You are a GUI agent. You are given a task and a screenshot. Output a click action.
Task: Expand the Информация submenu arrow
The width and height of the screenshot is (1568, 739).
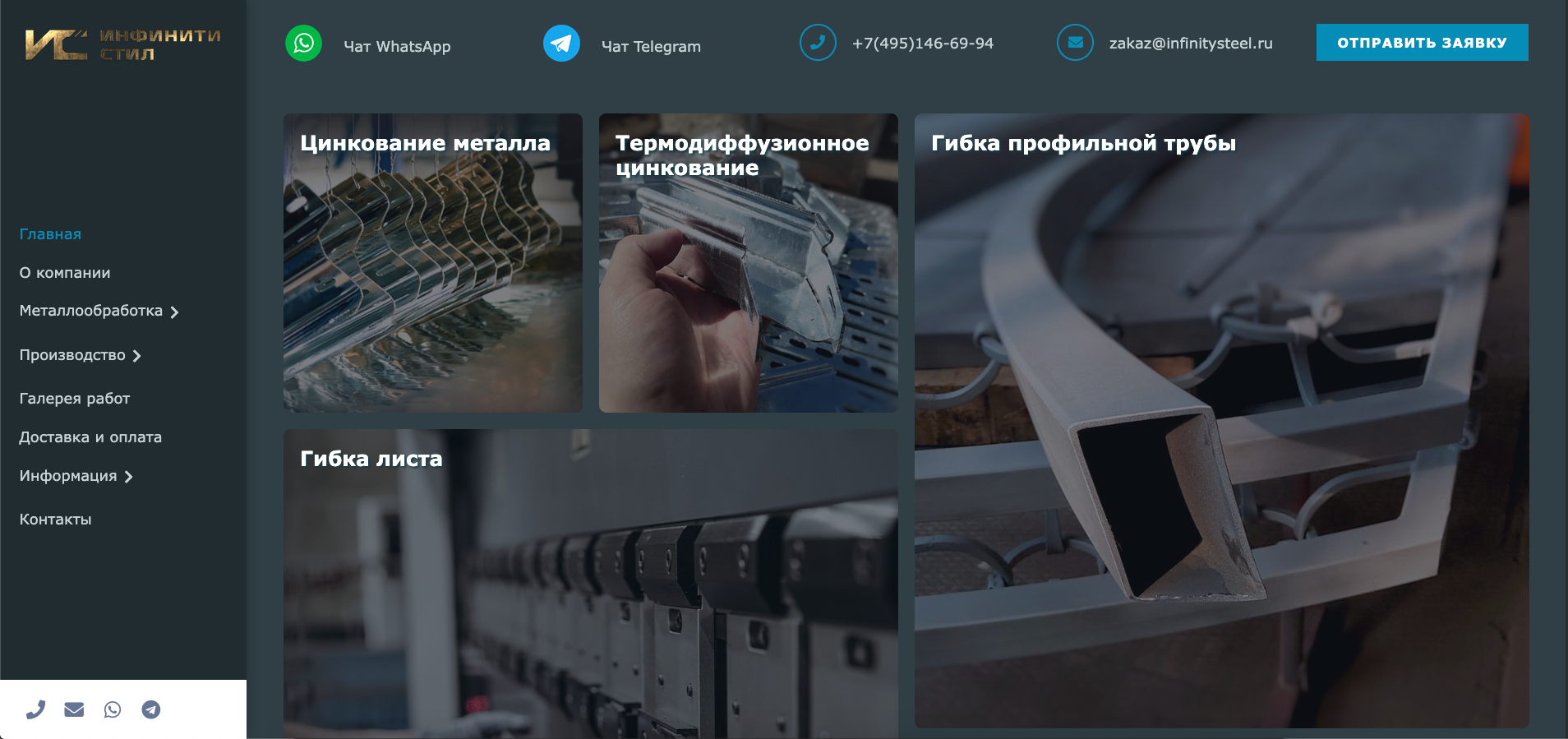(128, 477)
